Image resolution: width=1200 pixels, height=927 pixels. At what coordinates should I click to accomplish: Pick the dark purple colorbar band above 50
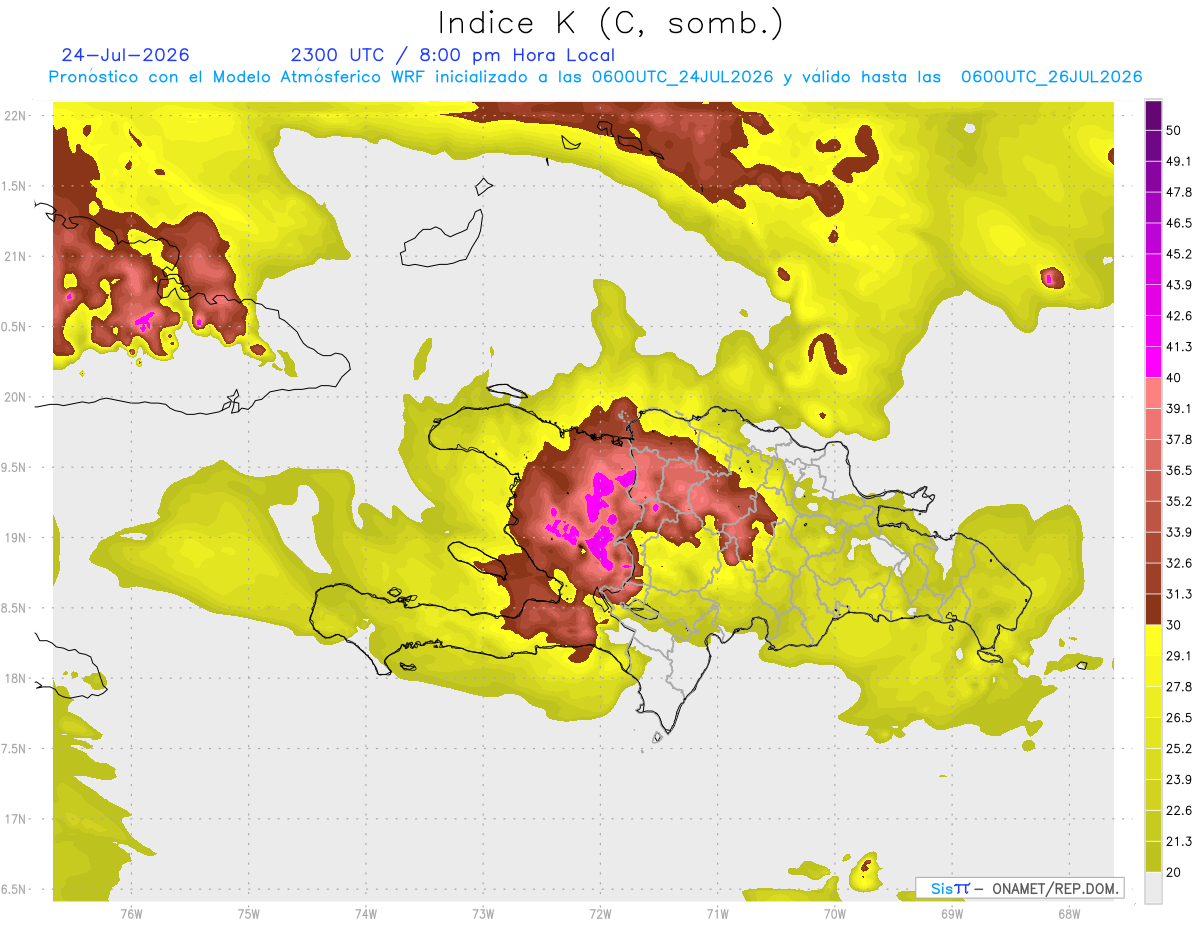[1153, 116]
